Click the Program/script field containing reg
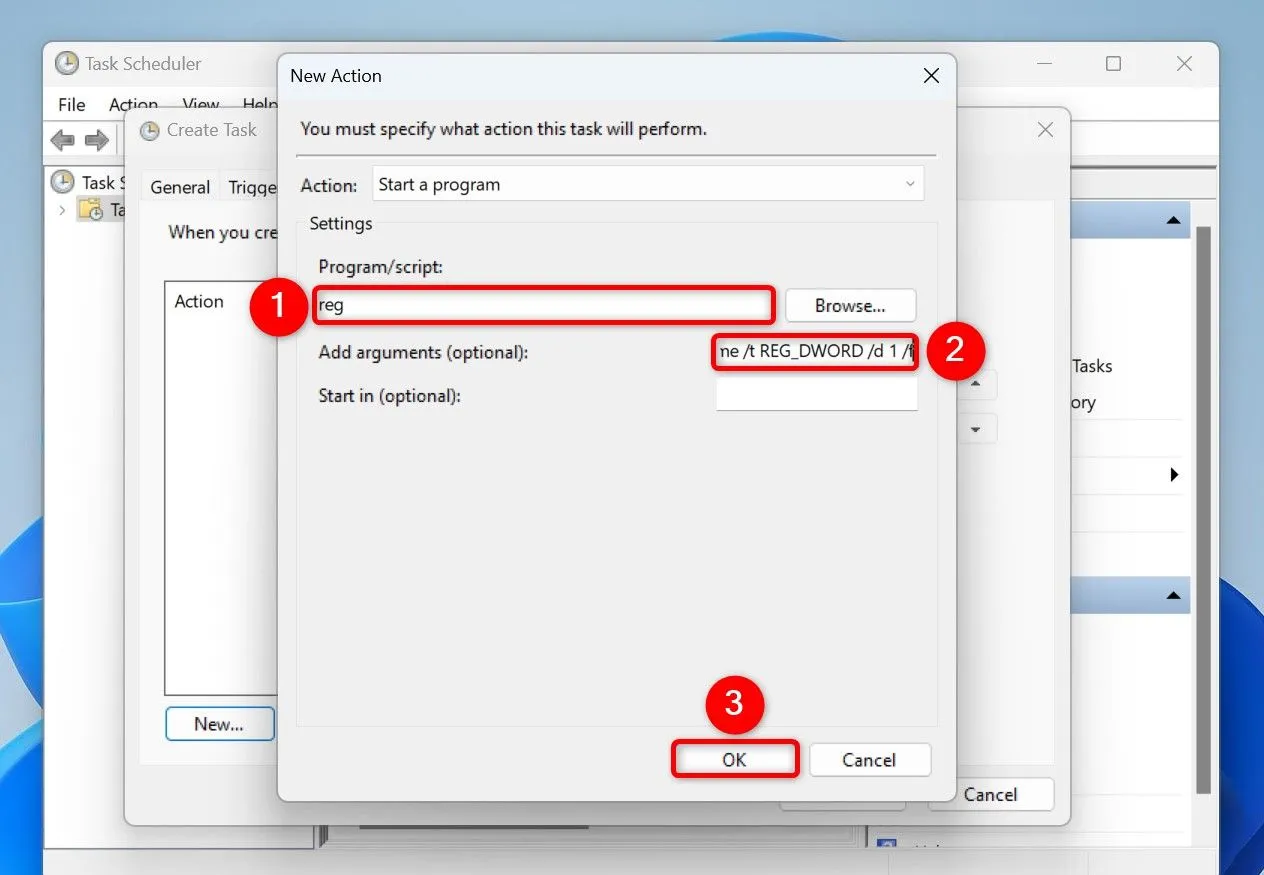Screen dimensions: 1264x875 click(543, 305)
